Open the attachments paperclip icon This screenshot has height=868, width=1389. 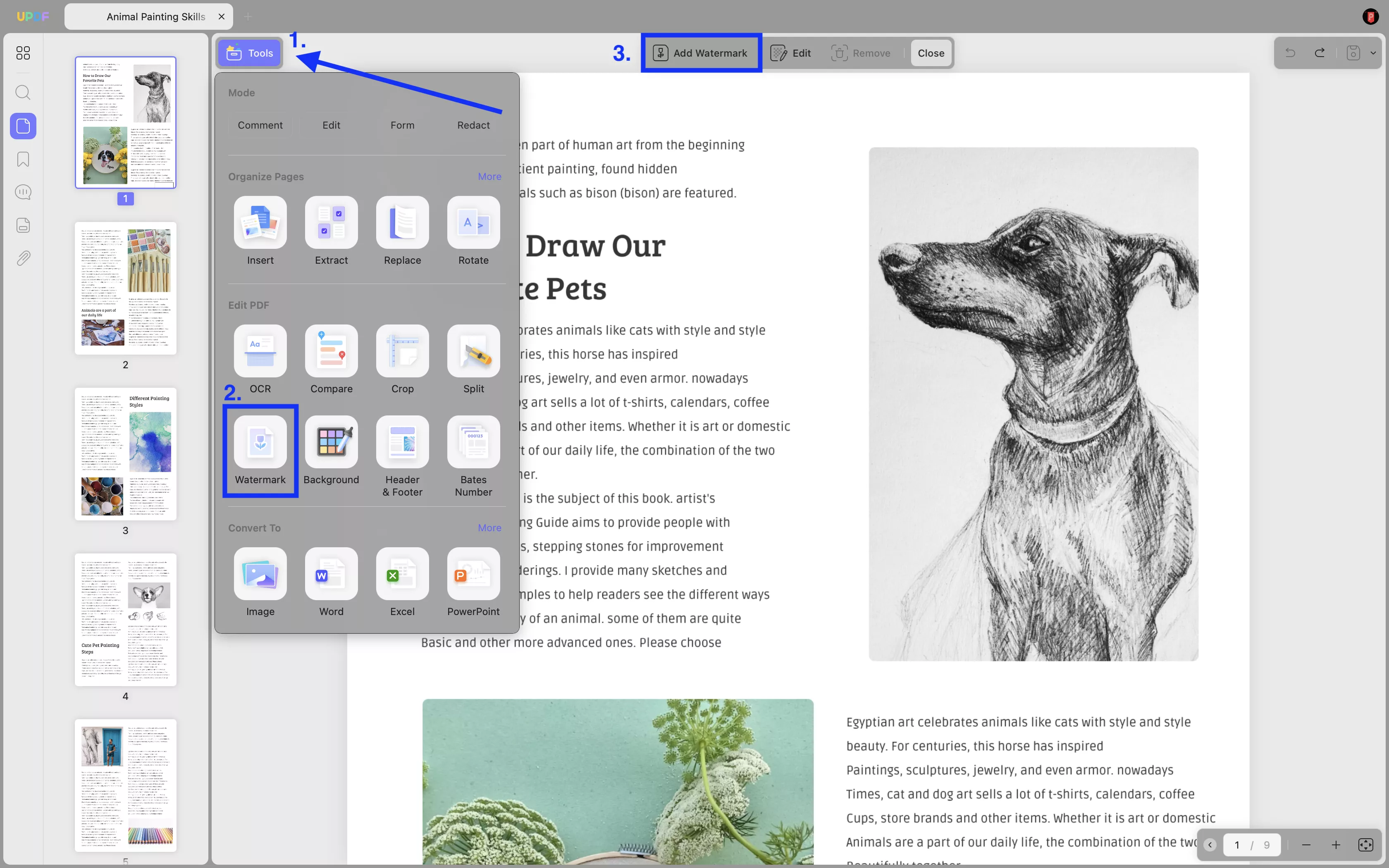tap(23, 258)
